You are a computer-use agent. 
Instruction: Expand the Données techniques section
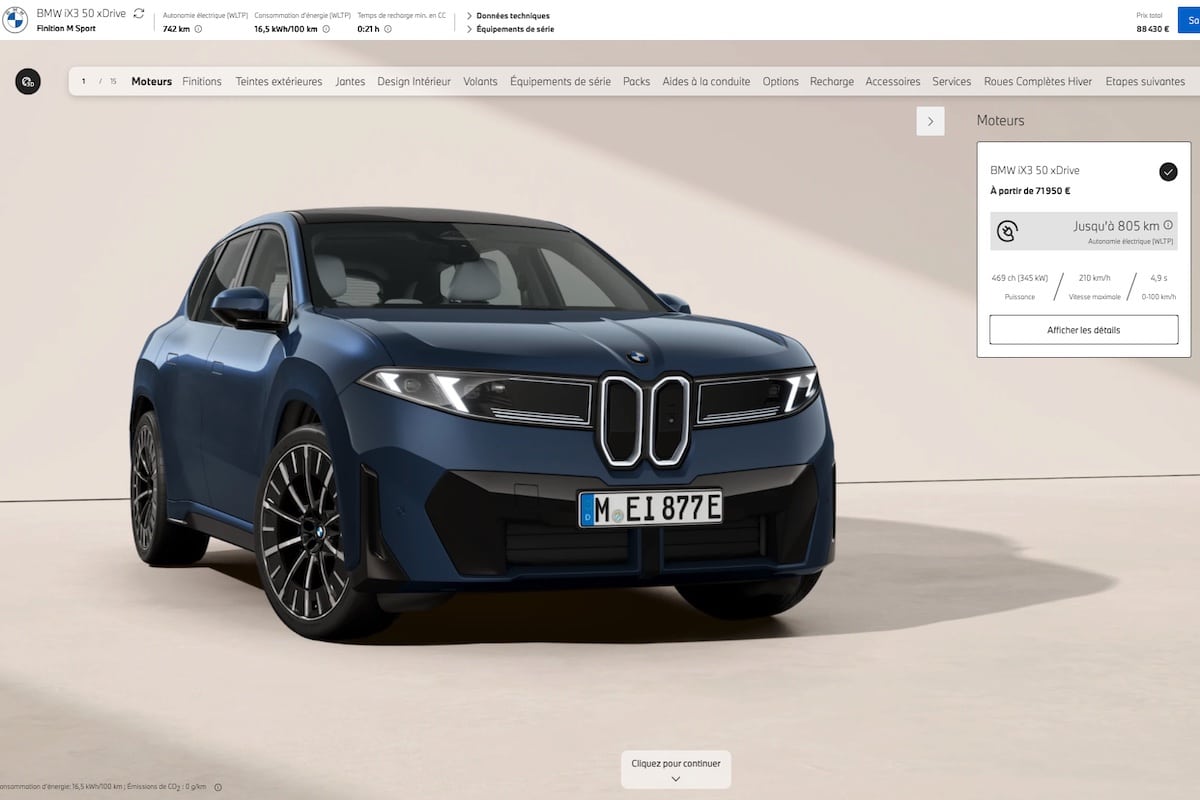pos(512,15)
